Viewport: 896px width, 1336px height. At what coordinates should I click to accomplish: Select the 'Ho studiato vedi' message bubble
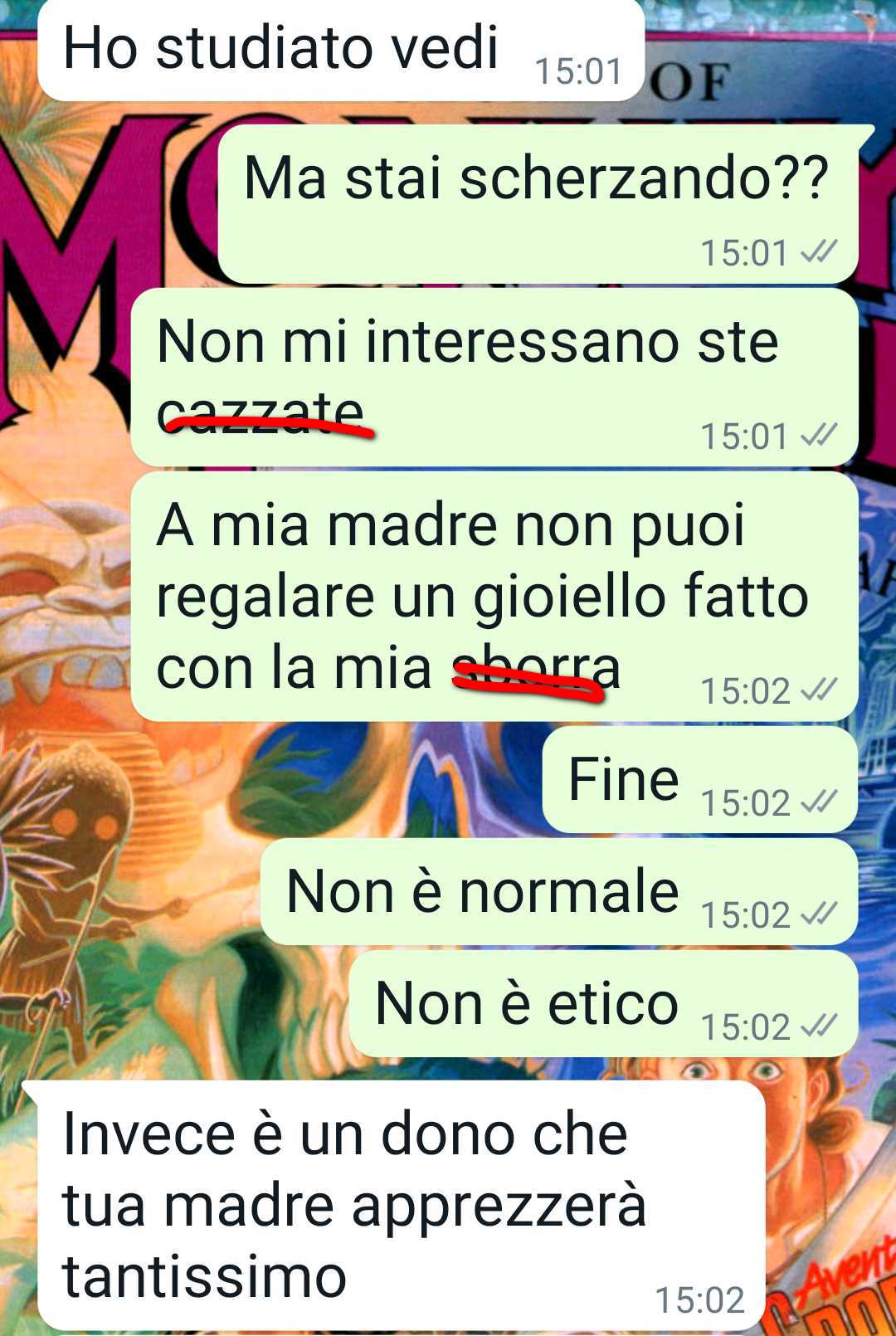tap(341, 50)
